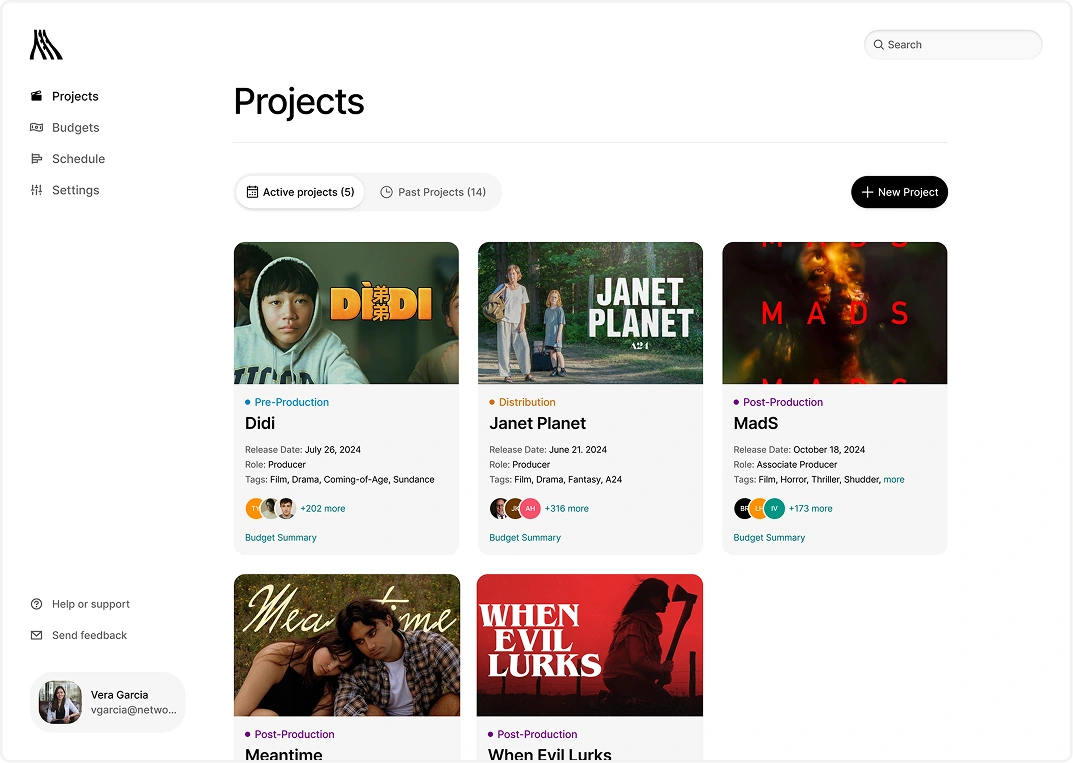View +316 more members on Janet Planet
The height and width of the screenshot is (763, 1073).
tap(567, 508)
